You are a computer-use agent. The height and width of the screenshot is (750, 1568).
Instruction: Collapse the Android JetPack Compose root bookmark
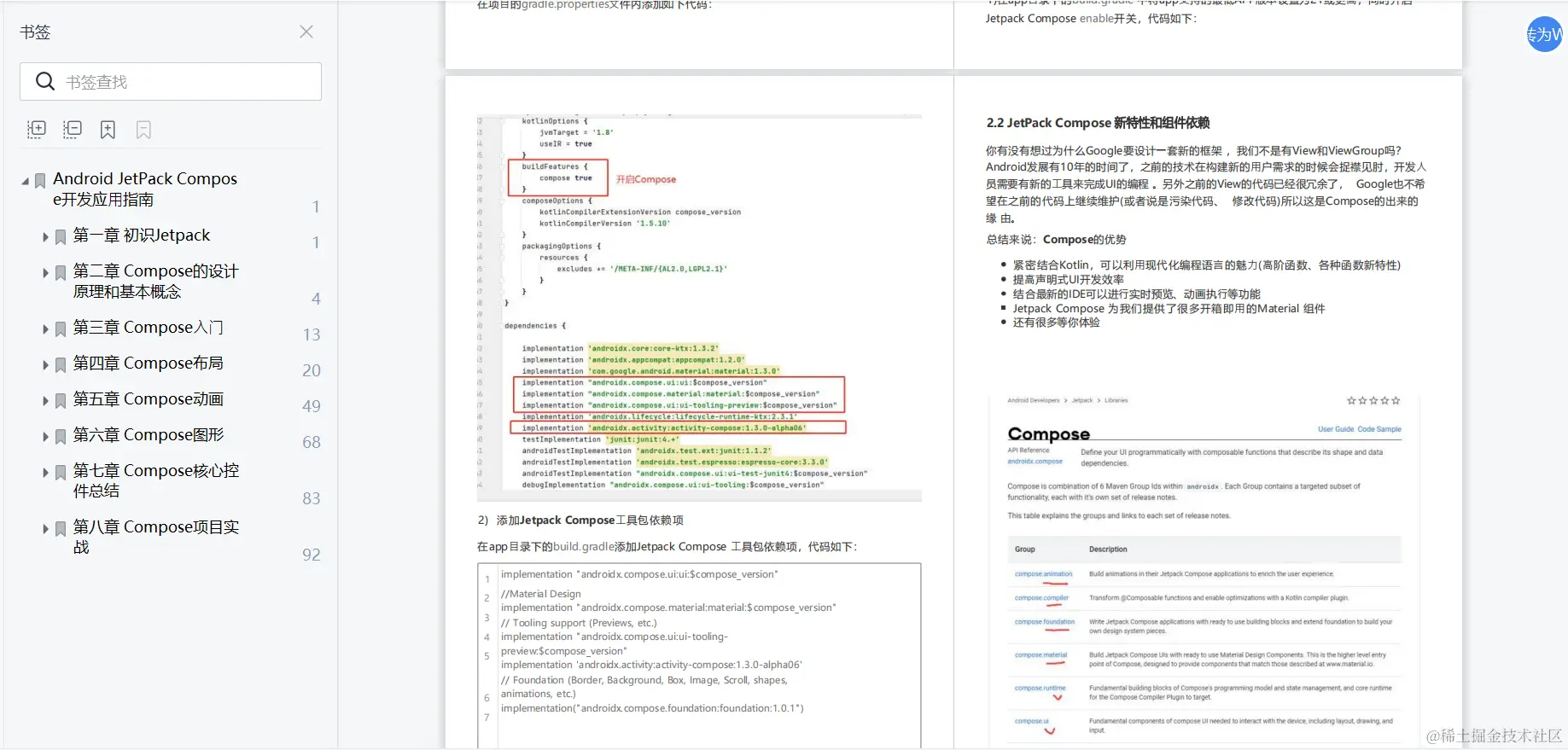pyautogui.click(x=25, y=181)
